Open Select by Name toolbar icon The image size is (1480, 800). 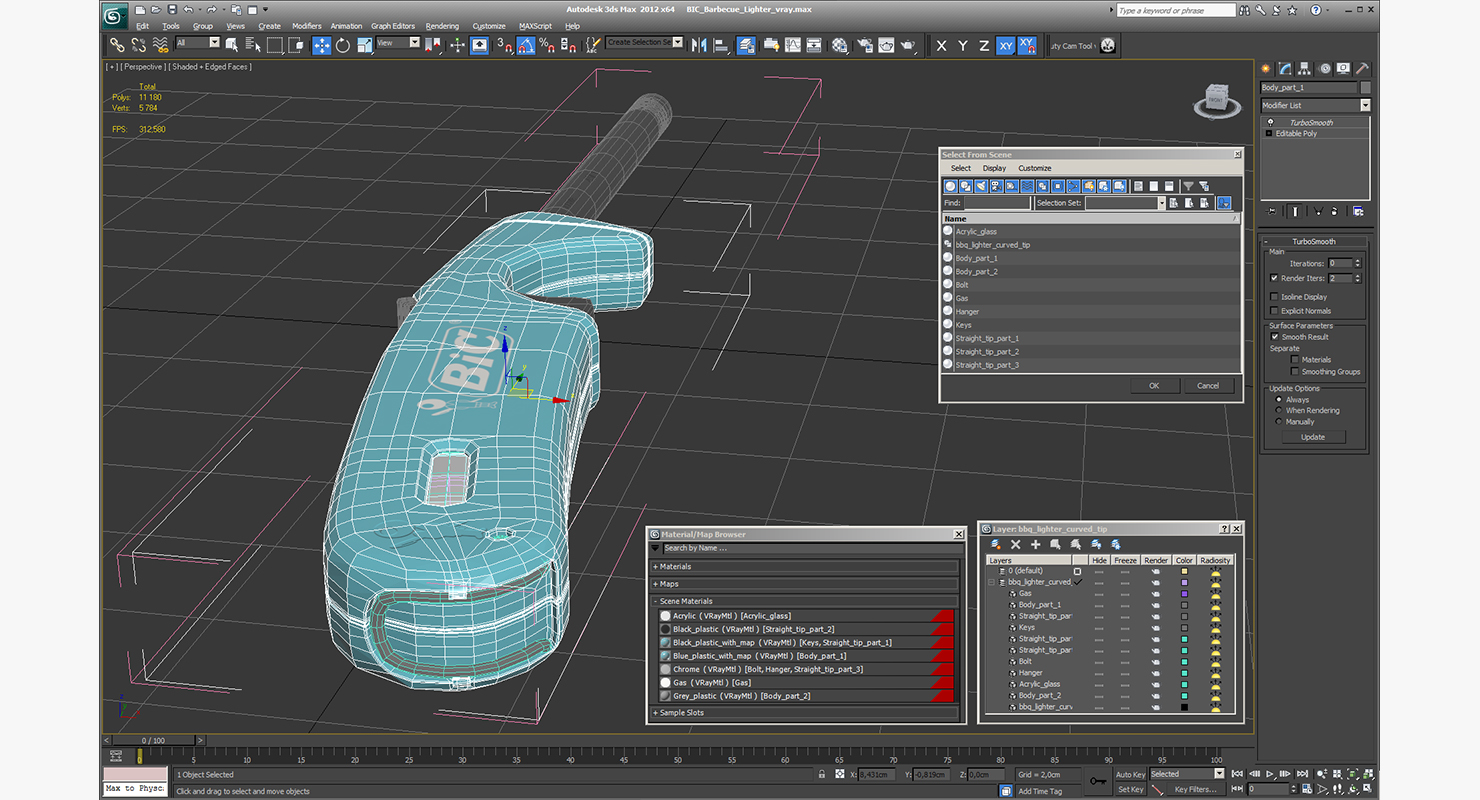tap(253, 45)
